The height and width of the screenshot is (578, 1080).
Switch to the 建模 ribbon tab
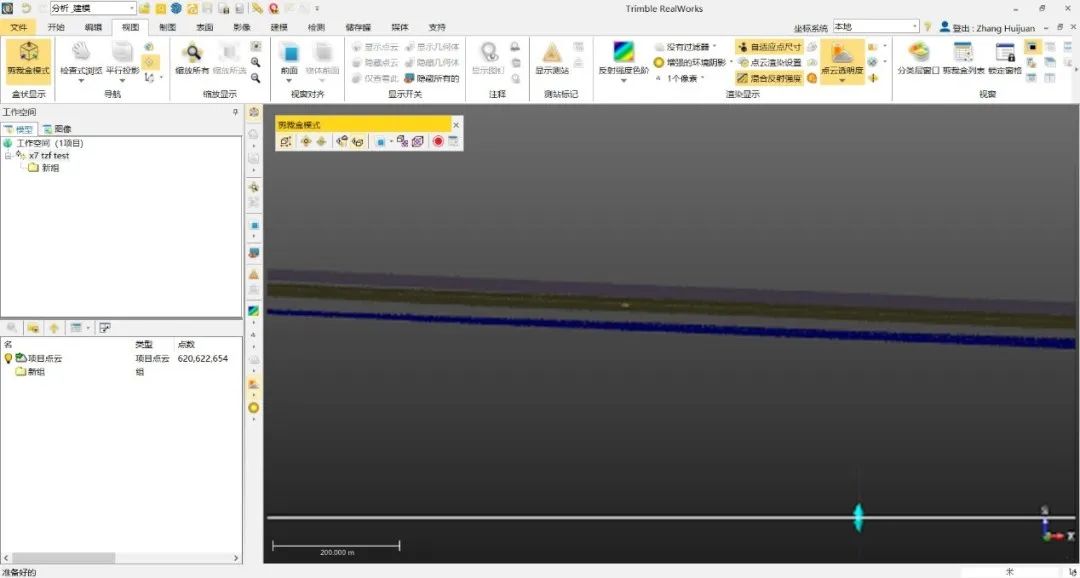pos(277,27)
